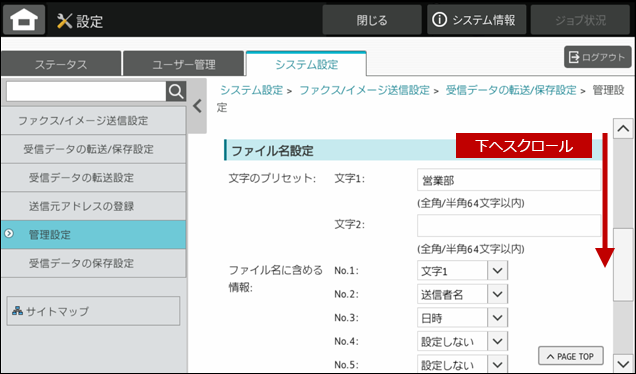Image resolution: width=636 pixels, height=374 pixels.
Task: Click the empty 文字2 input field
Action: (509, 226)
